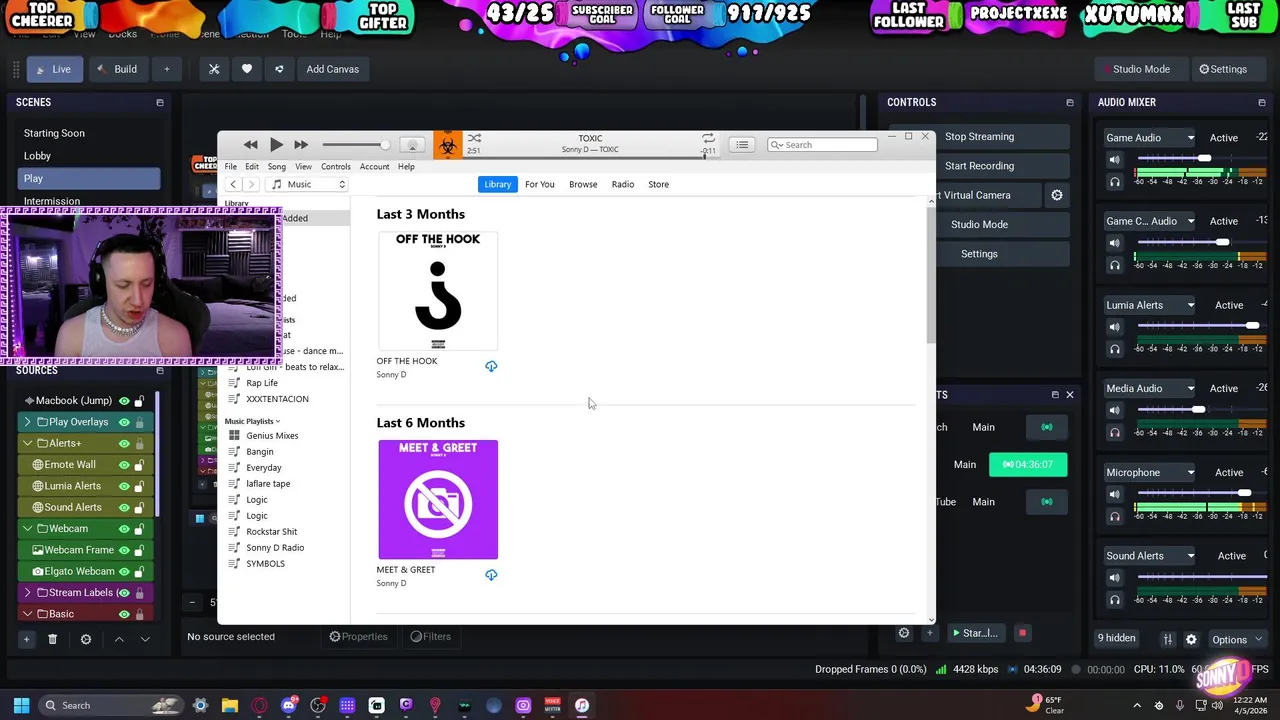Collapse the Basic source group
This screenshot has height=720, width=1280.
(x=27, y=614)
